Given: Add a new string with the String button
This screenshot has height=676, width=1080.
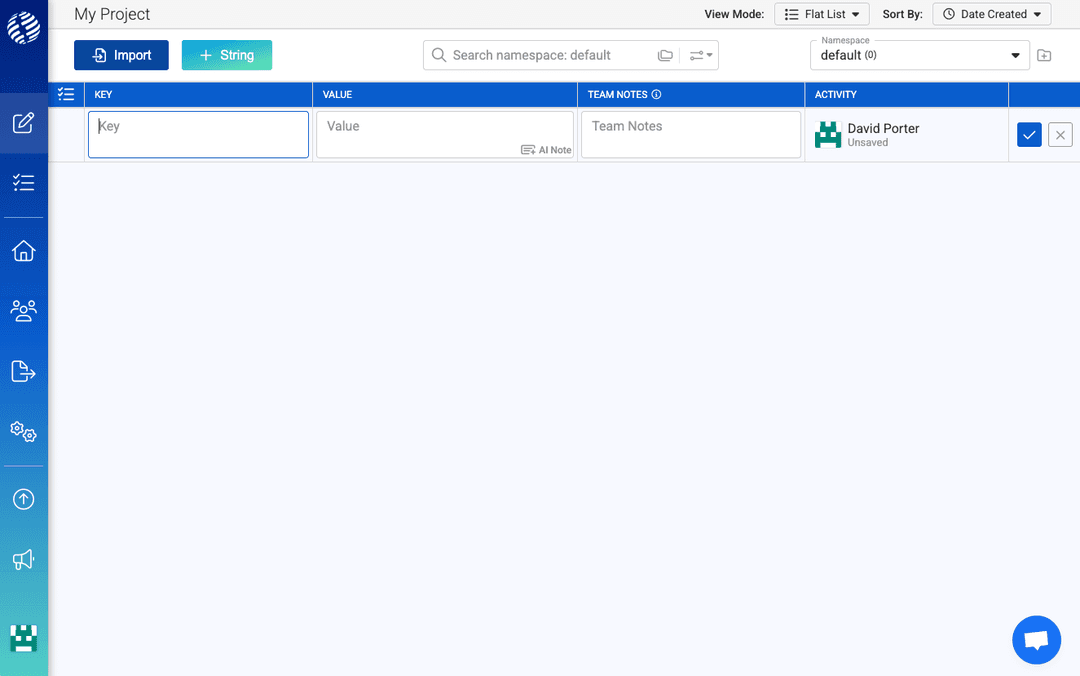Looking at the screenshot, I should (227, 55).
